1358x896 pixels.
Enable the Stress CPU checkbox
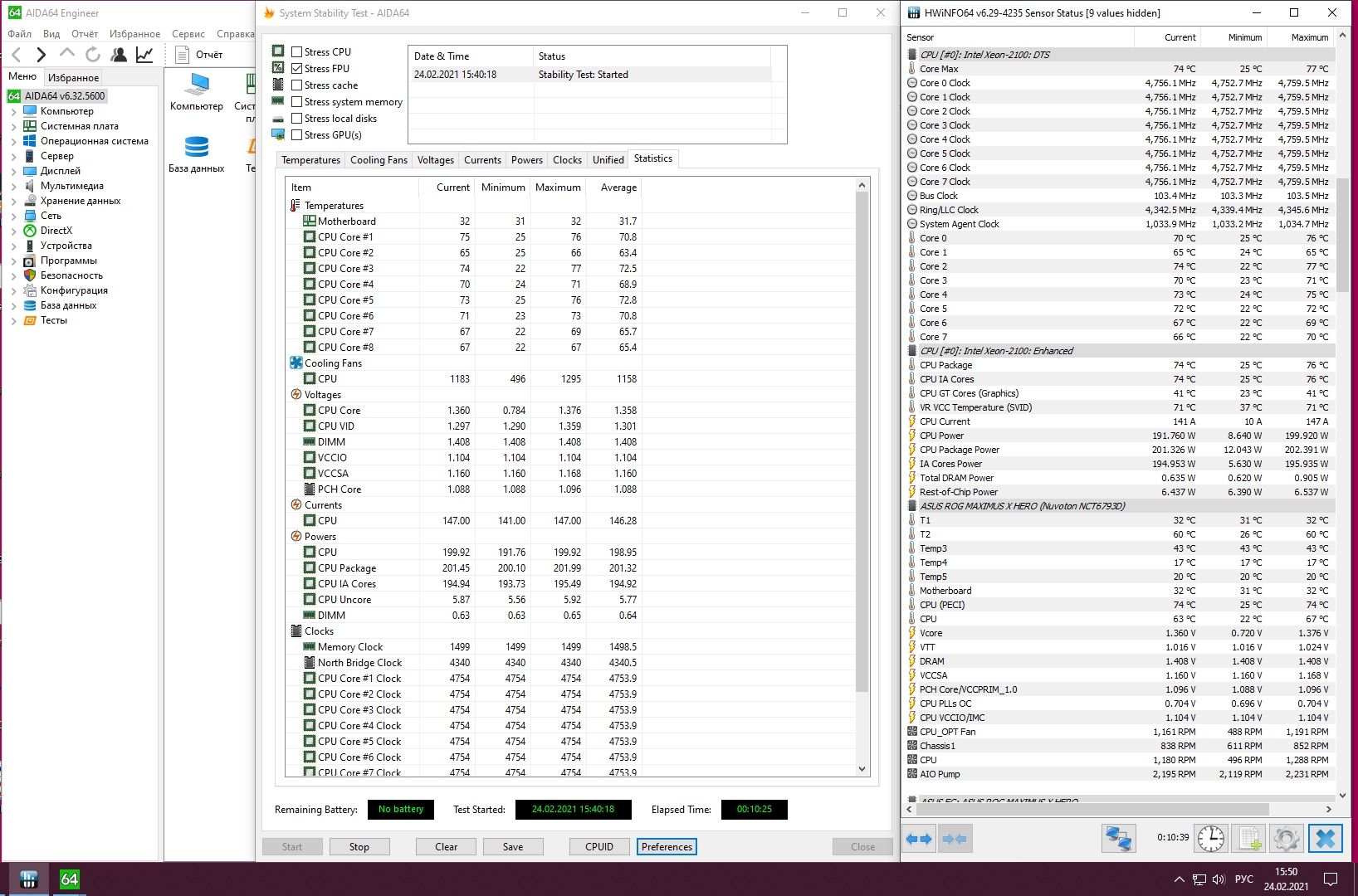pyautogui.click(x=296, y=52)
